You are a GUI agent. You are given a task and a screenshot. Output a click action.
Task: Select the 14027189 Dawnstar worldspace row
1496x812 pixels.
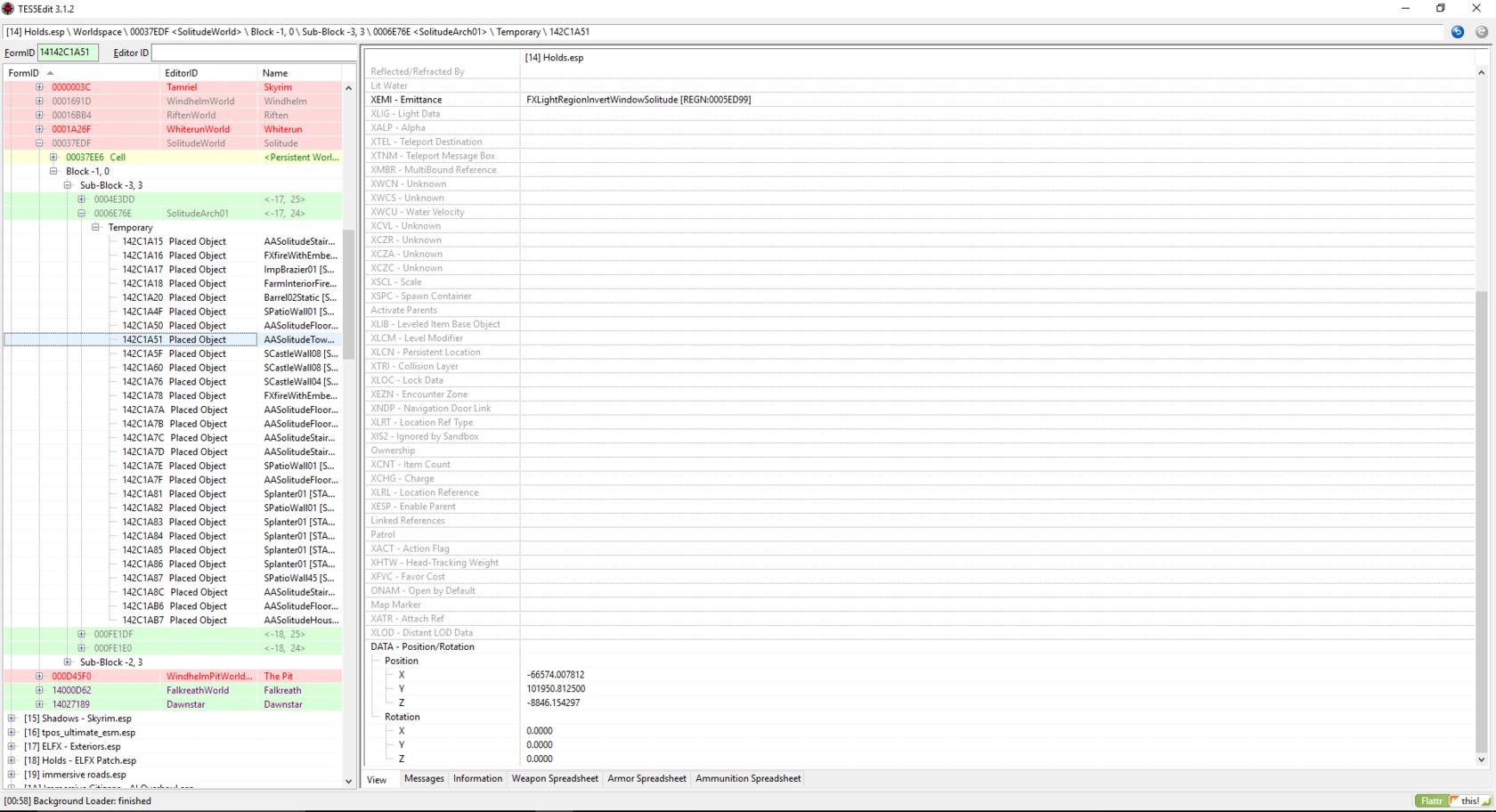click(x=174, y=704)
